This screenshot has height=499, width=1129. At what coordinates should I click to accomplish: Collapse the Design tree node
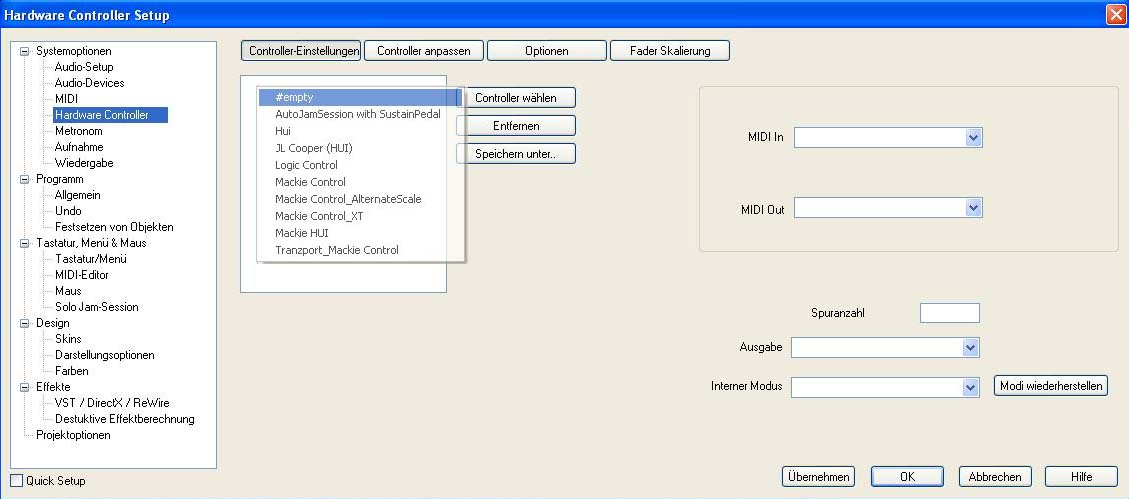tap(26, 323)
